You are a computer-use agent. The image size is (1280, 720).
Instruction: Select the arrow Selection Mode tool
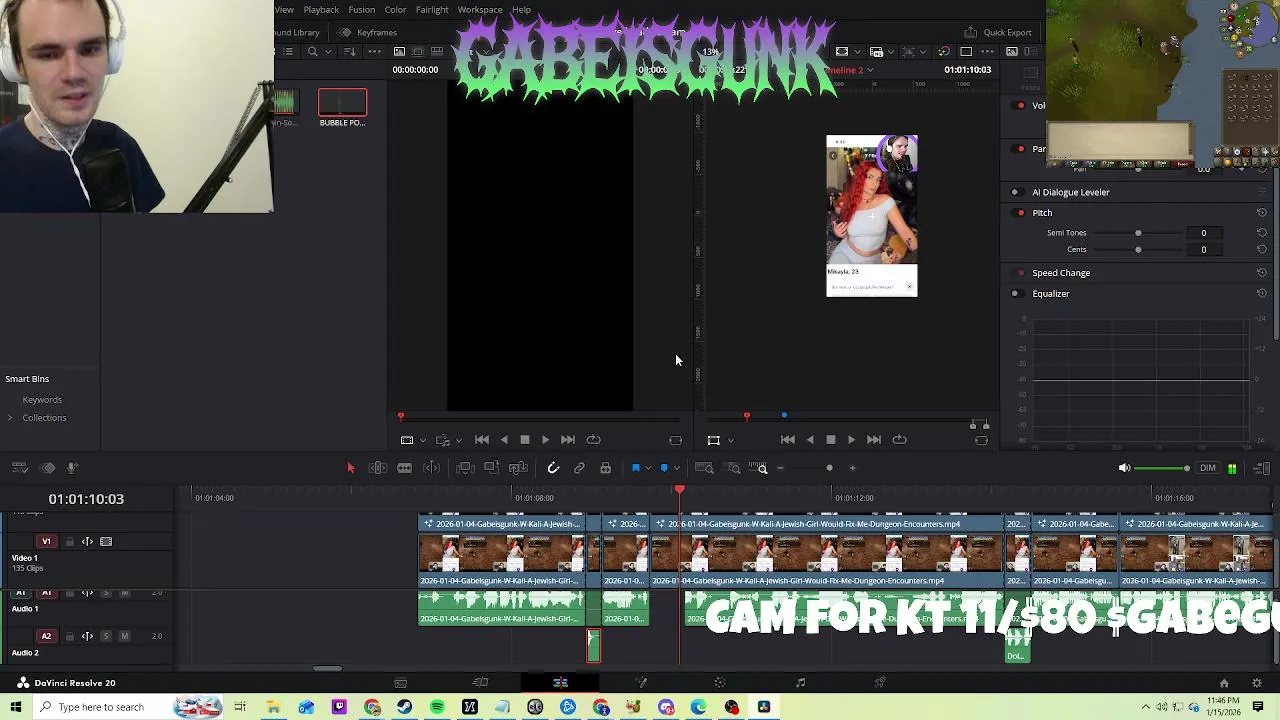coord(350,468)
